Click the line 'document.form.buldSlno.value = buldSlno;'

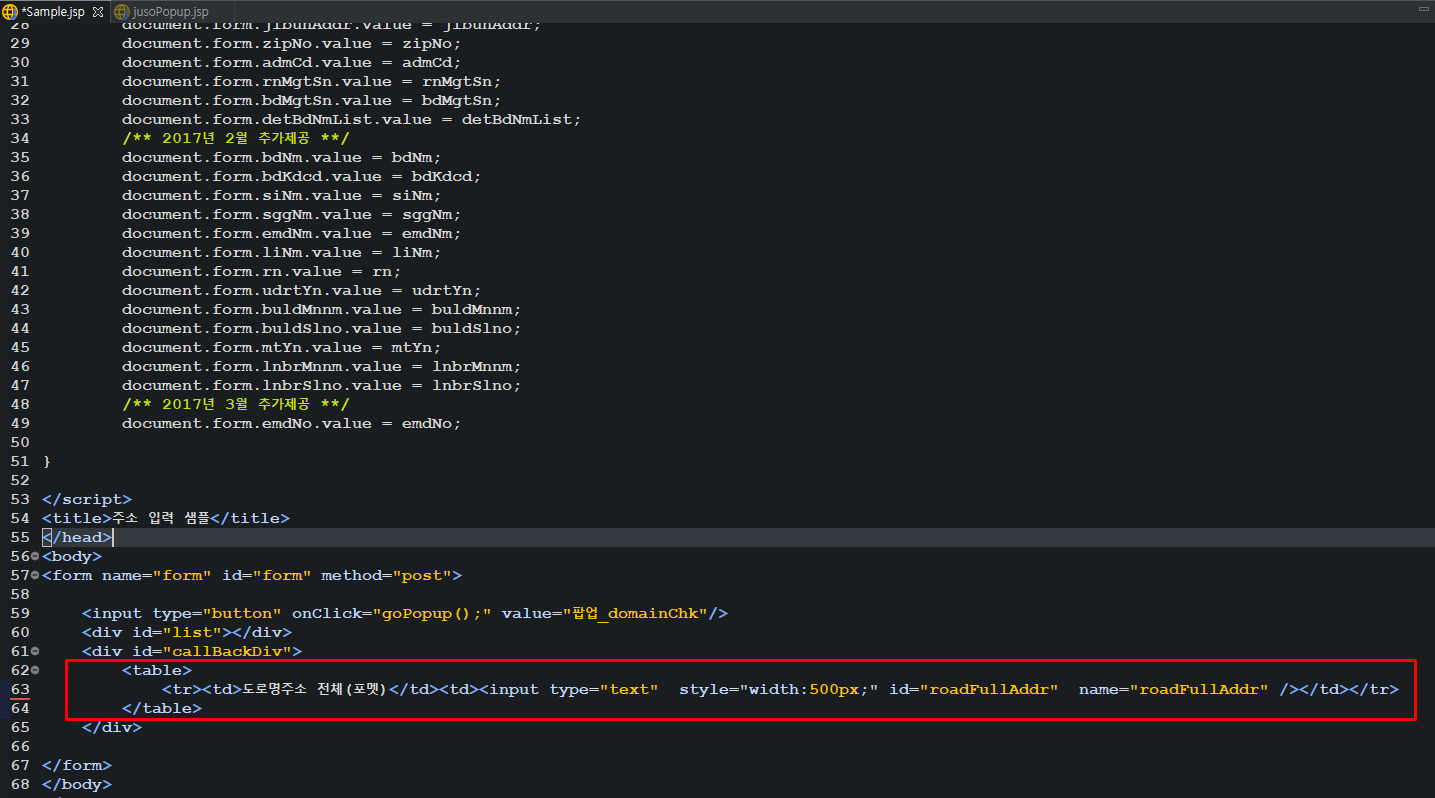tap(321, 328)
